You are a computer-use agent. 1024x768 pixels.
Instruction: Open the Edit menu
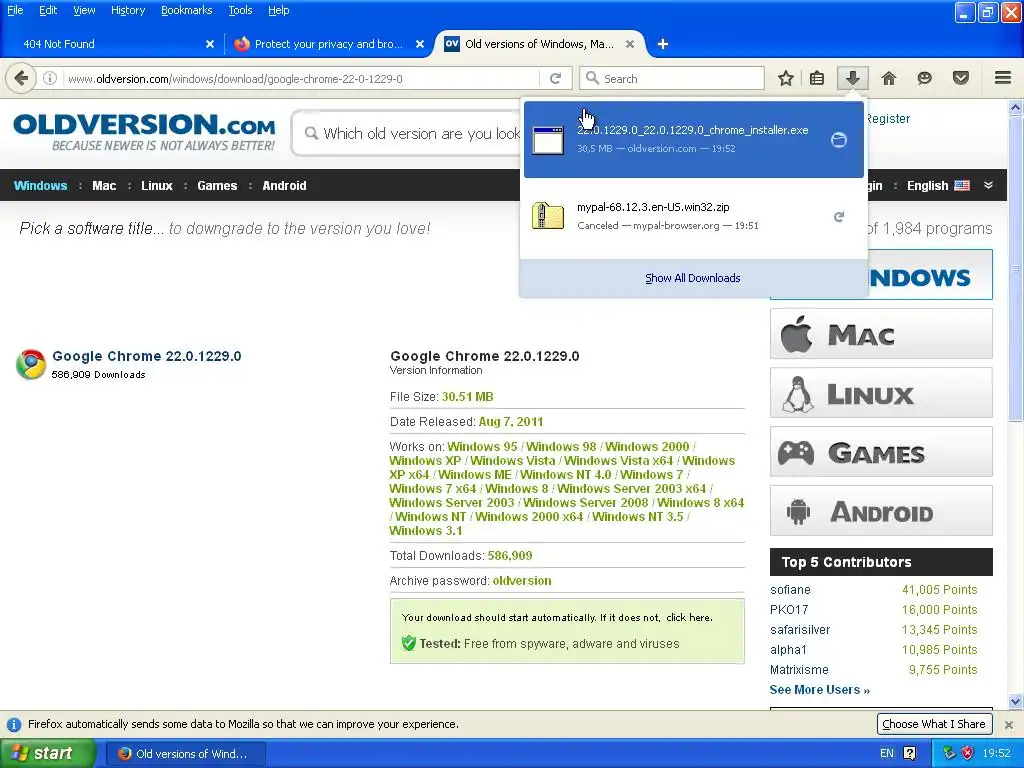tap(48, 10)
